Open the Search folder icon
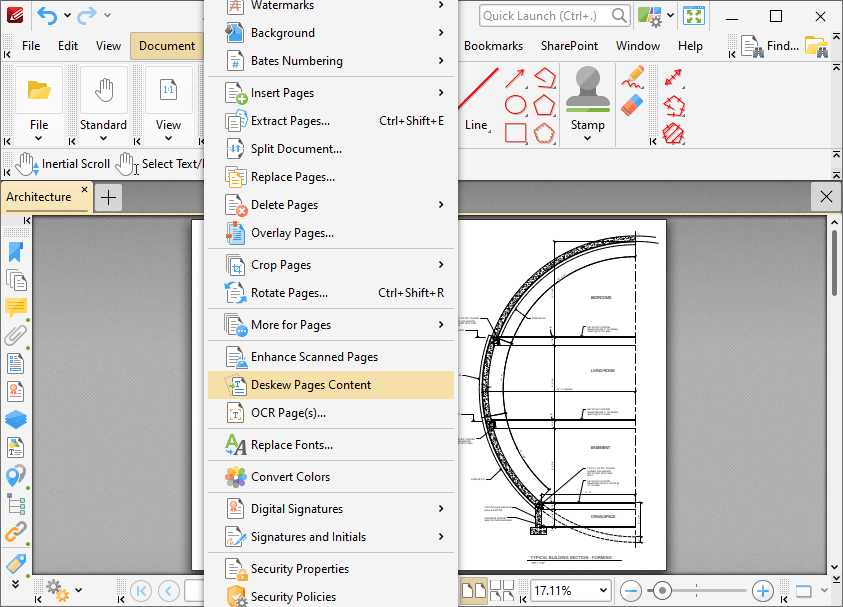 click(x=816, y=46)
